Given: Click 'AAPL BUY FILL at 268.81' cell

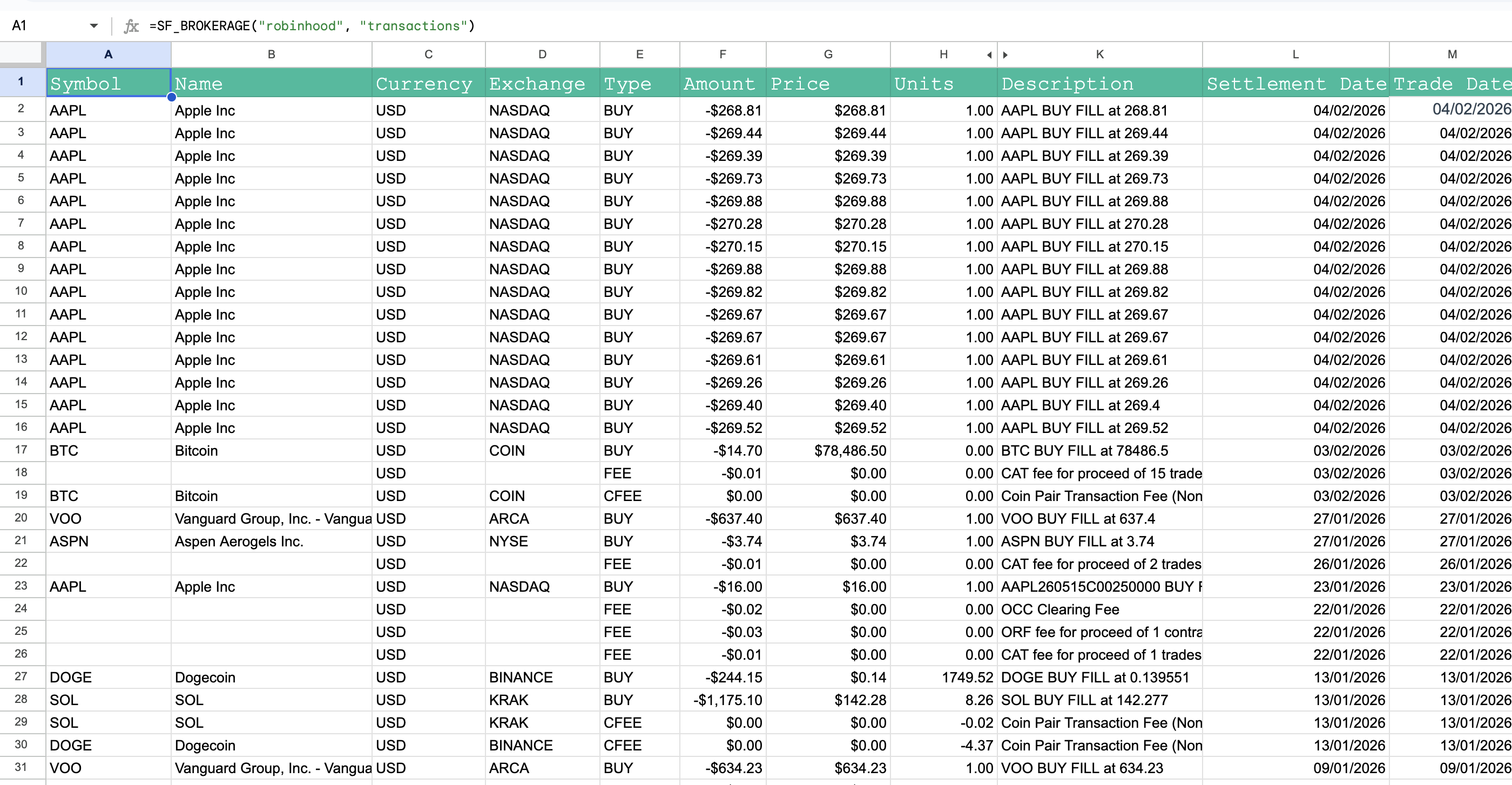Looking at the screenshot, I should (1100, 110).
